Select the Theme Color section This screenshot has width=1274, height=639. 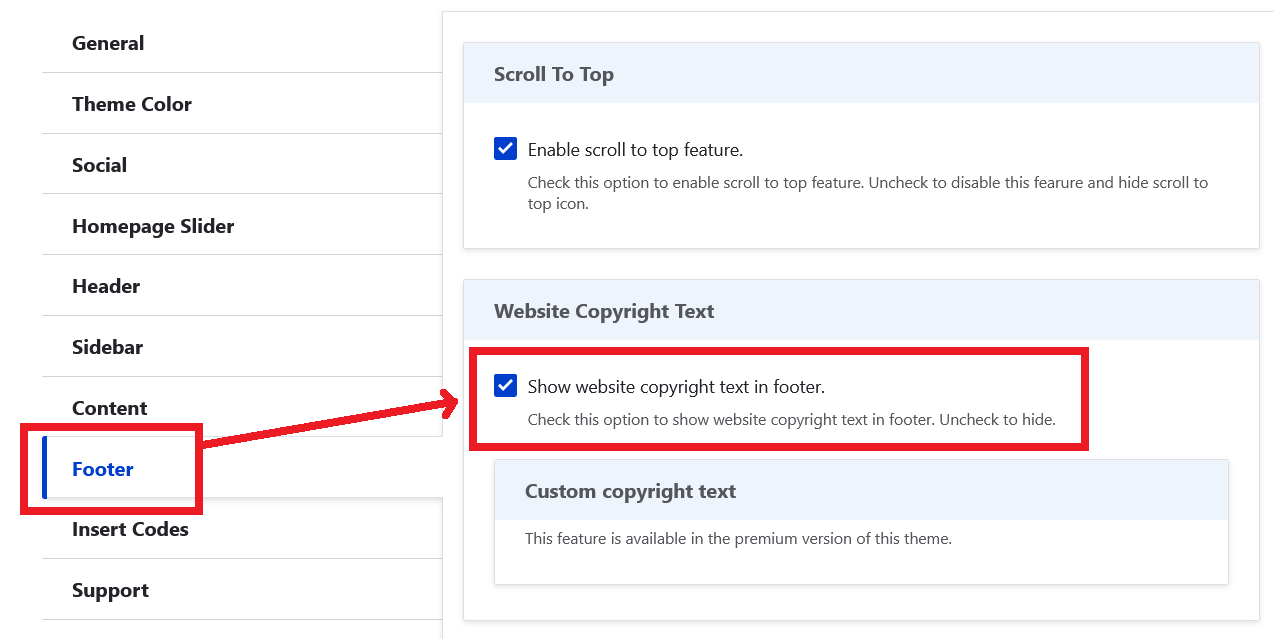[132, 104]
